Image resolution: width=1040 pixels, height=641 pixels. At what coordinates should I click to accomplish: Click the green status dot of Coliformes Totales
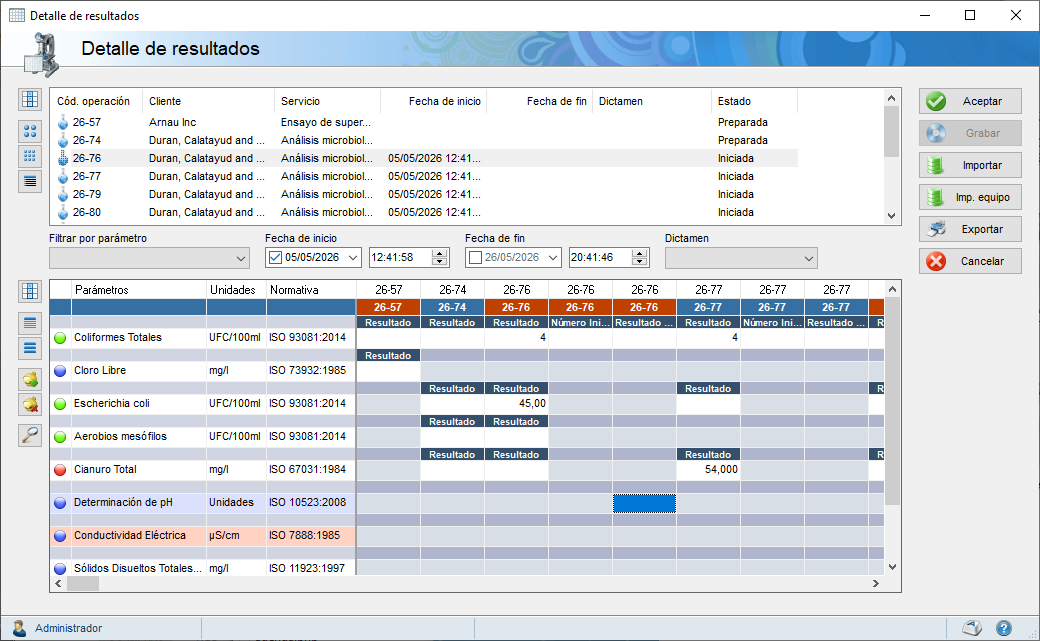point(60,338)
